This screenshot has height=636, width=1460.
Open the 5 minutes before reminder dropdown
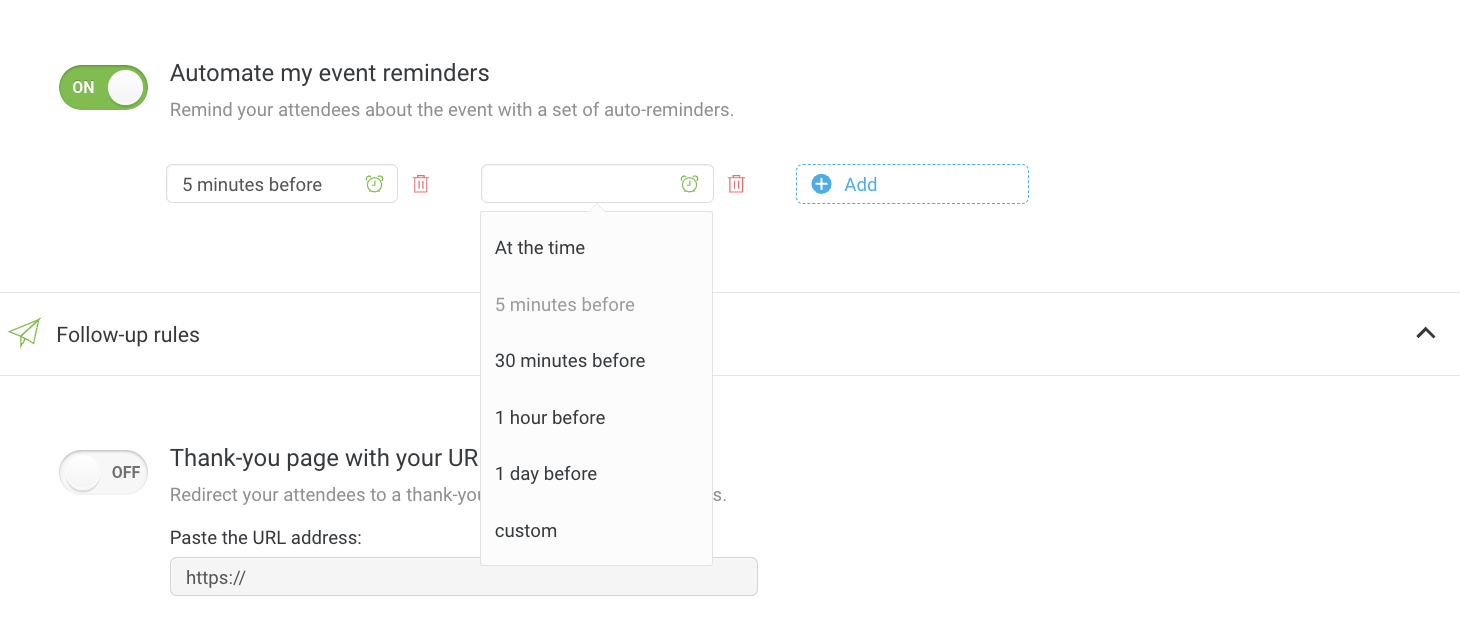[x=282, y=184]
